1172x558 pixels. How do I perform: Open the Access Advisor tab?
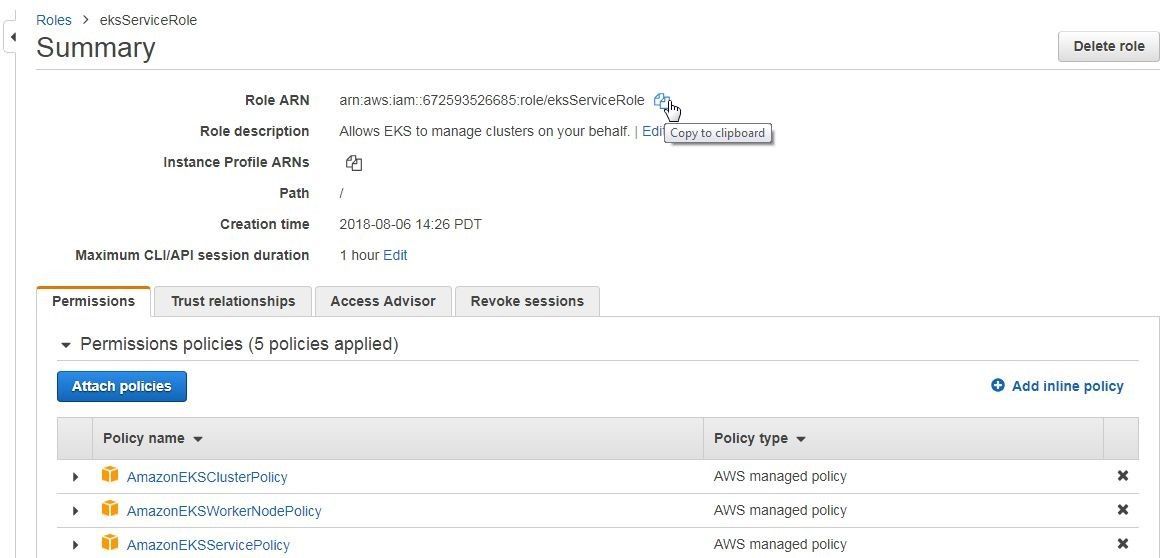click(x=383, y=301)
